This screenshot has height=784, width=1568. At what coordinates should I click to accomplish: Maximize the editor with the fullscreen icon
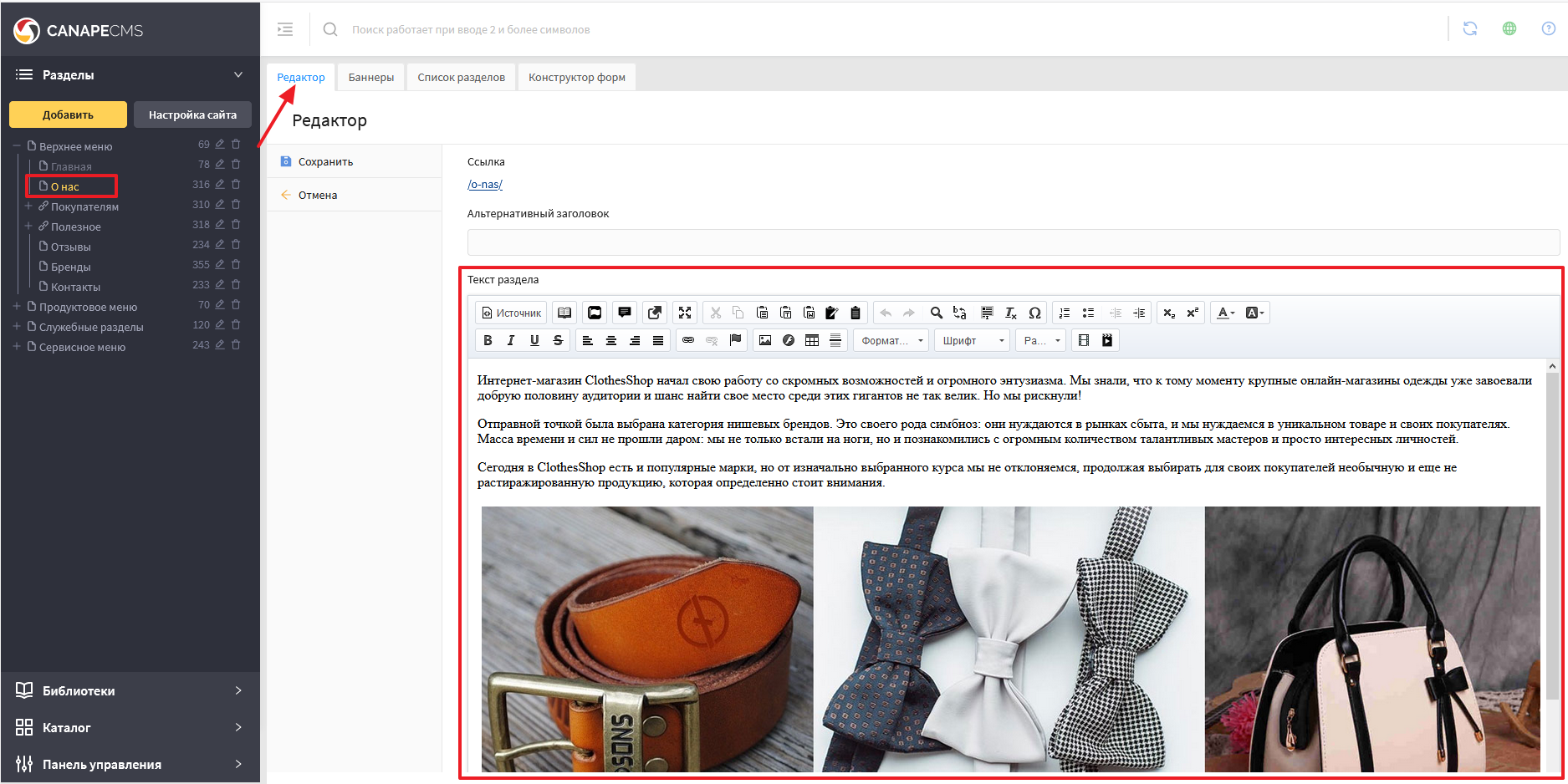coord(685,313)
